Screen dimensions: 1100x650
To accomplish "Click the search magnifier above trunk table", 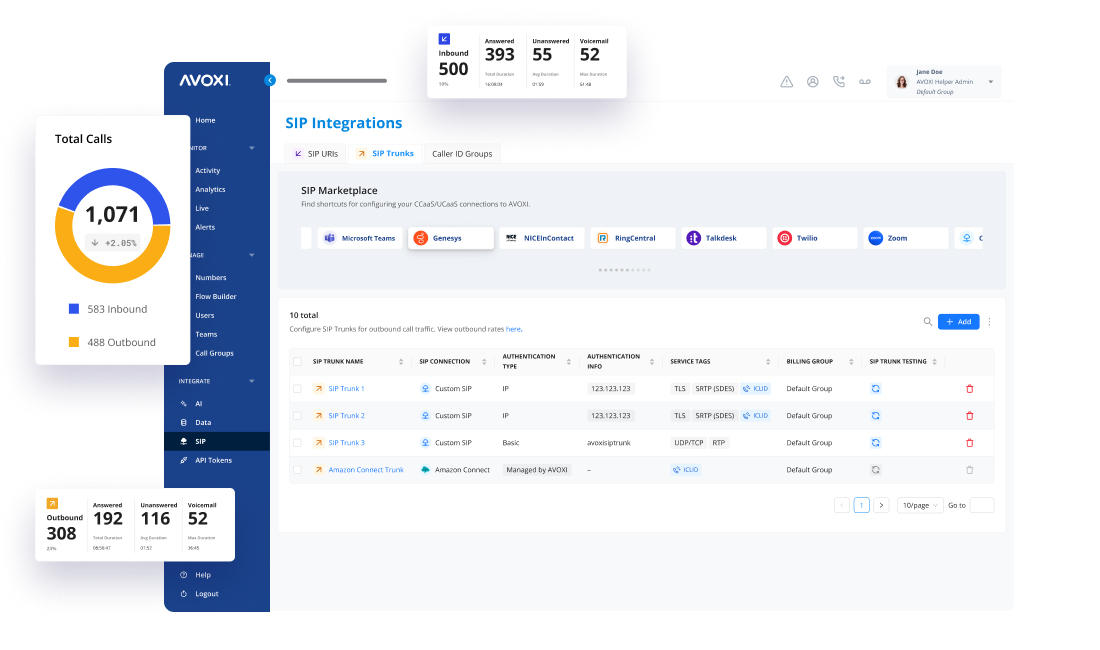I will [927, 322].
